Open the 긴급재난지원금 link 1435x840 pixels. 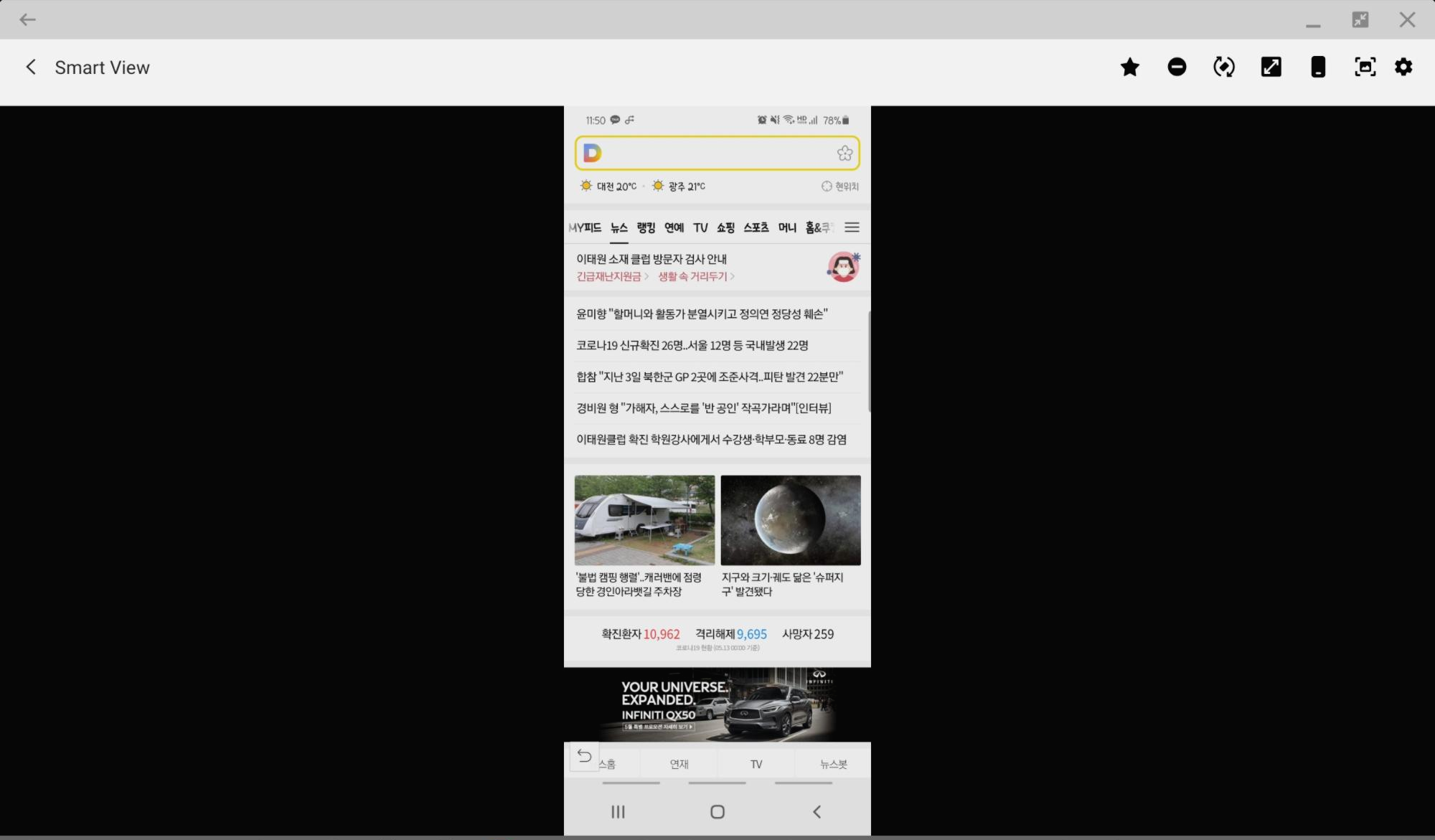[x=609, y=277]
